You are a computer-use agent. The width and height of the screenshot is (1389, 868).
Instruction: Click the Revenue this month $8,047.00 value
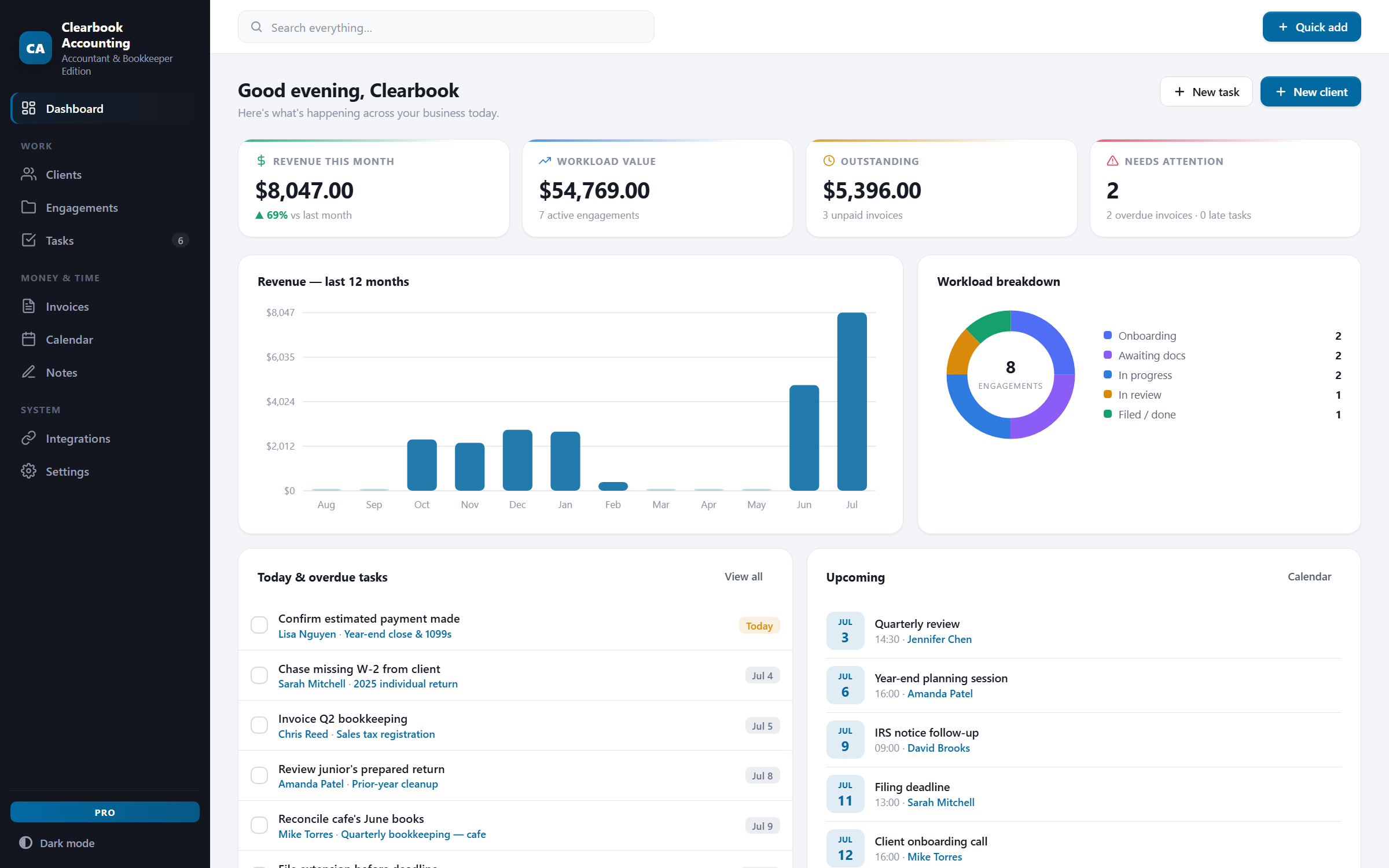coord(304,190)
